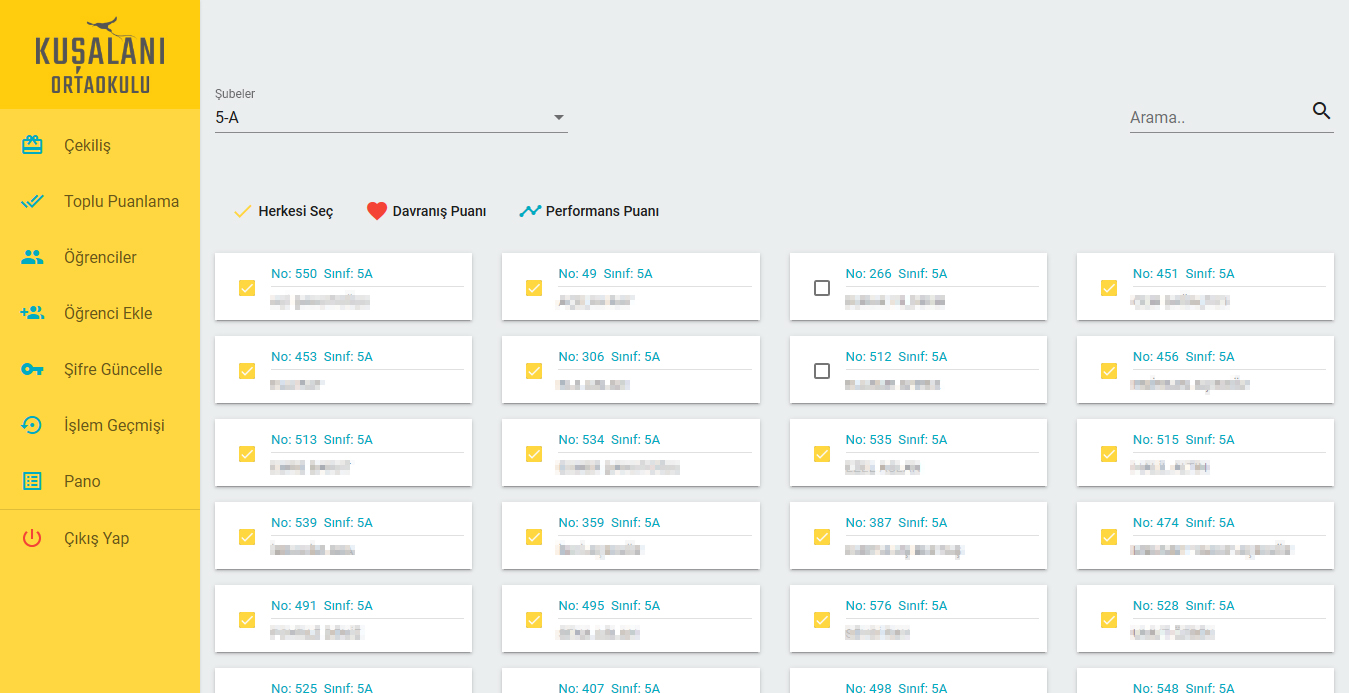The height and width of the screenshot is (693, 1349).
Task: Toggle checkbox for No: 359
Action: [534, 537]
